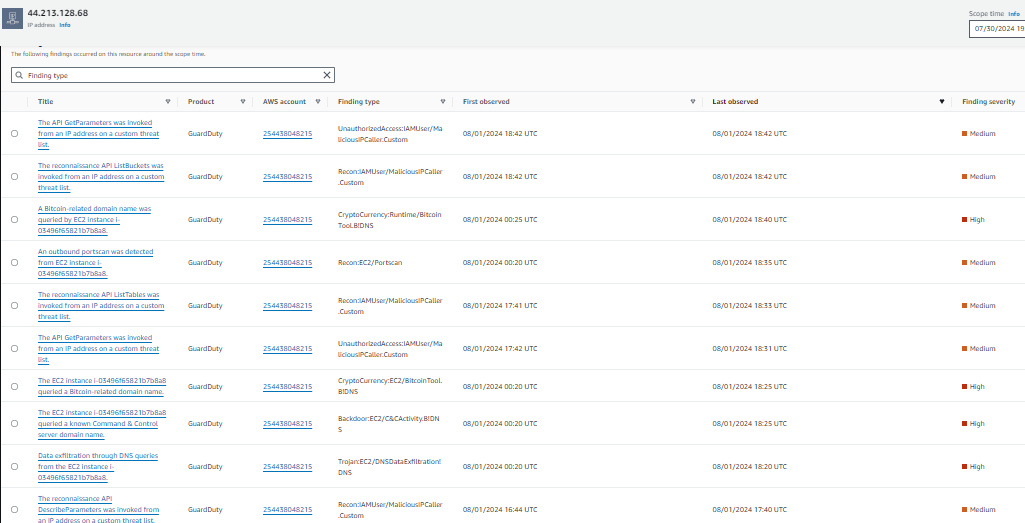The image size is (1025, 523).
Task: Select the GetParameters finding first observed 17:42
Action: coord(14,349)
